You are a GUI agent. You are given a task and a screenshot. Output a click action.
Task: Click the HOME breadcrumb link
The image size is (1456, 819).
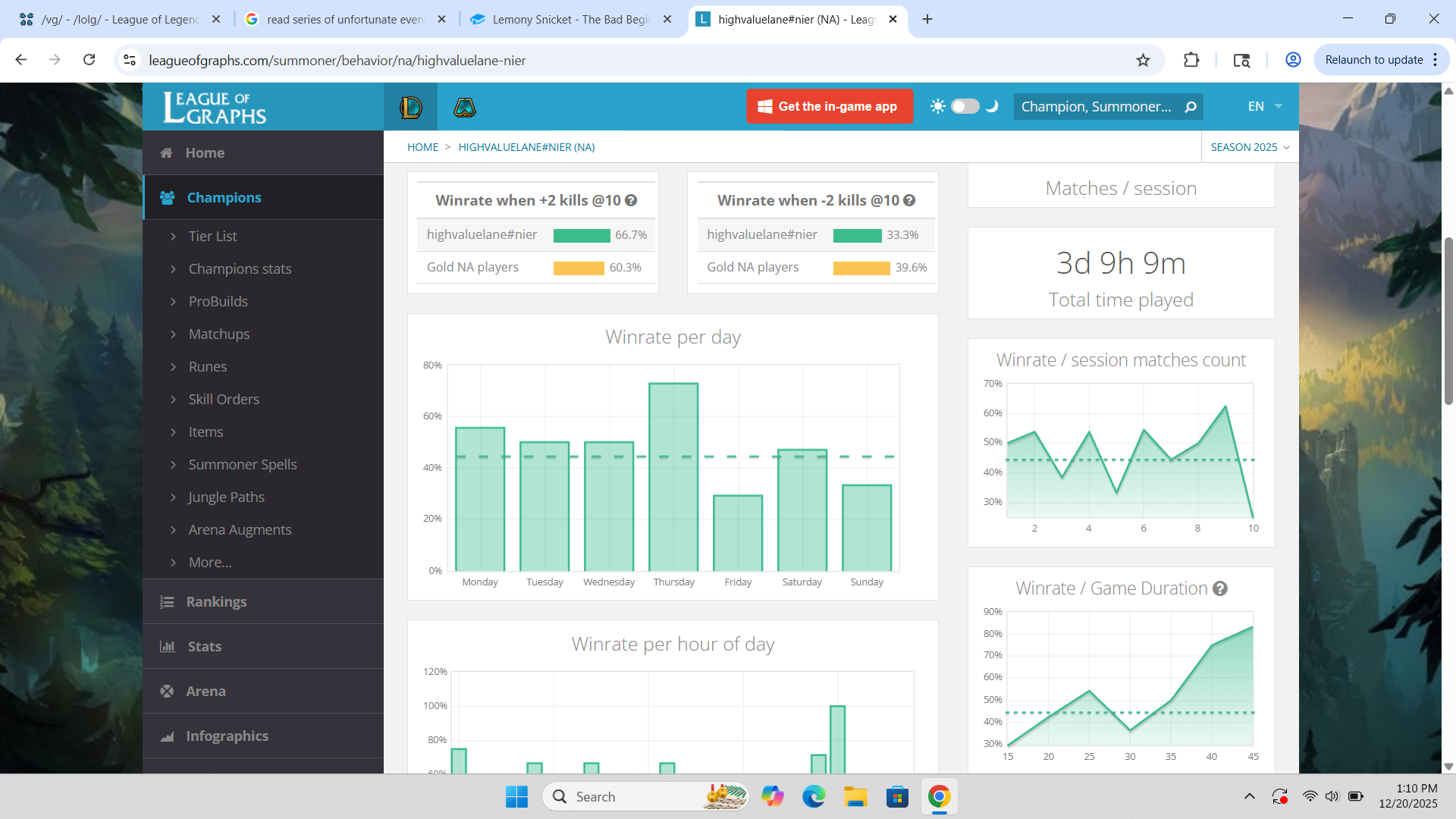422,147
